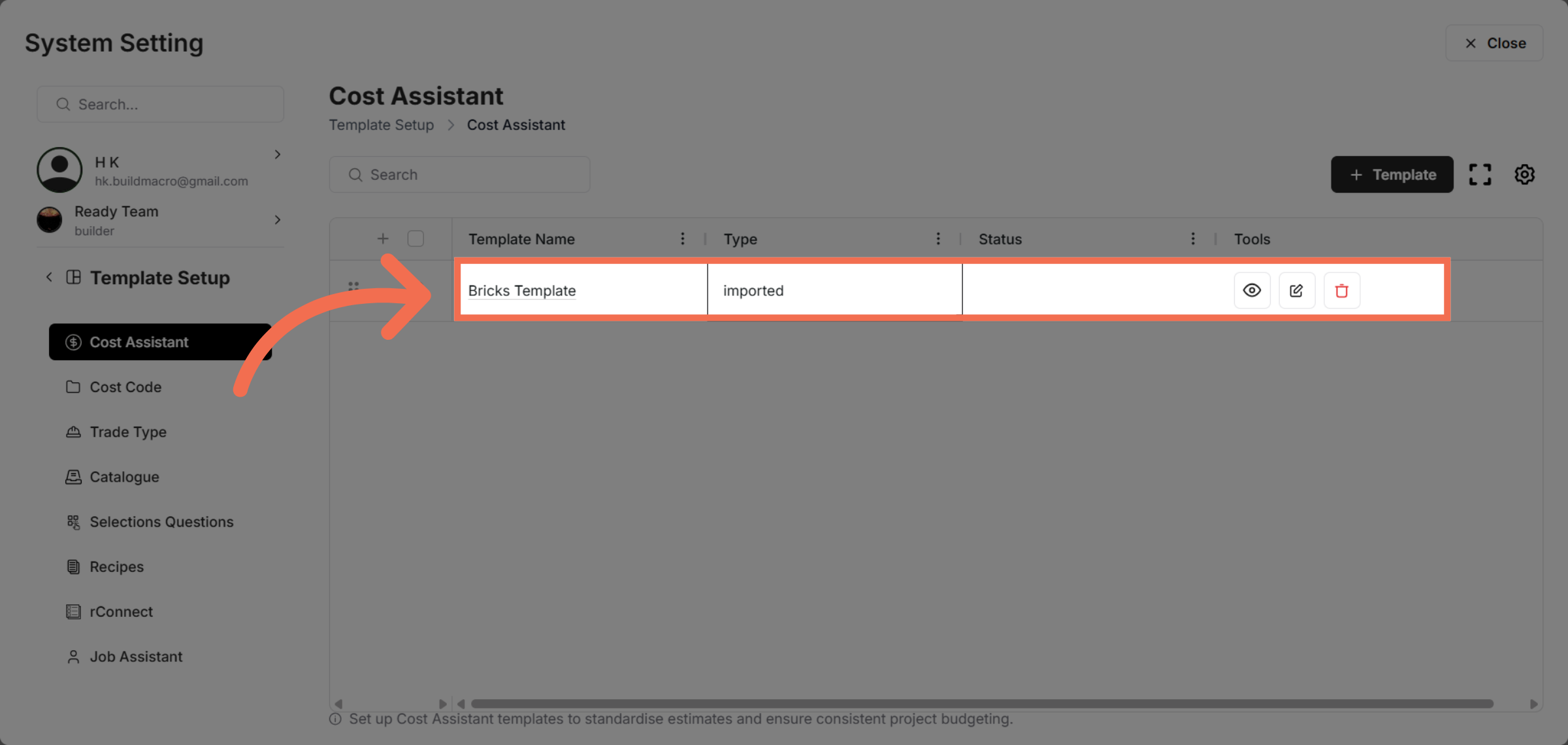This screenshot has height=745, width=1568.
Task: Collapse the Template Setup panel
Action: coord(50,277)
